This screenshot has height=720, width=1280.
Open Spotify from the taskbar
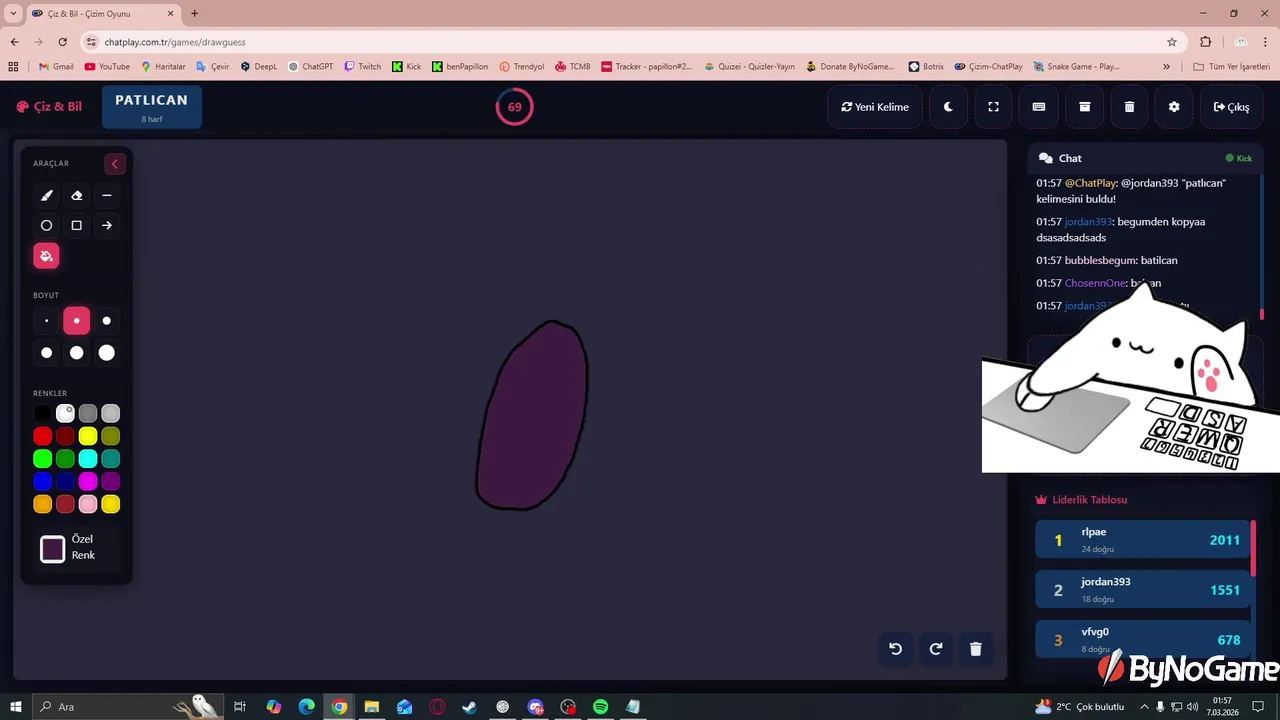(600, 707)
